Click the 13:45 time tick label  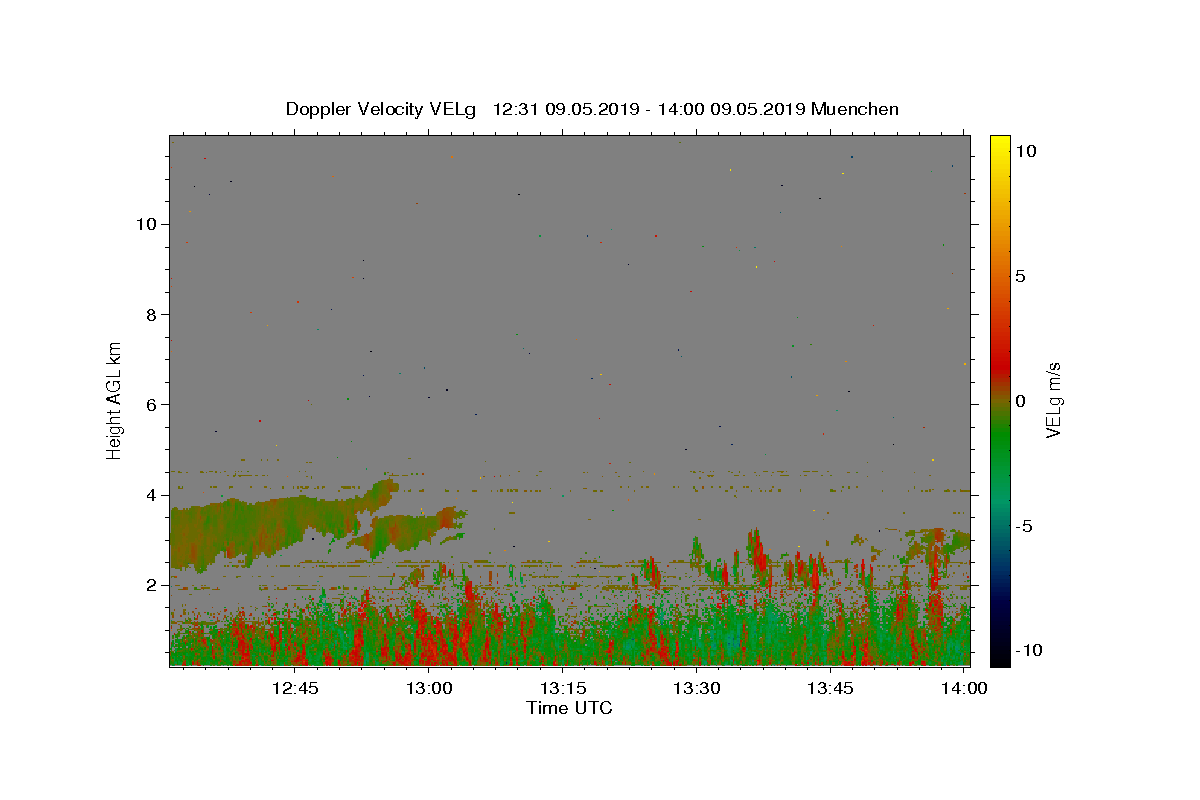[x=830, y=688]
